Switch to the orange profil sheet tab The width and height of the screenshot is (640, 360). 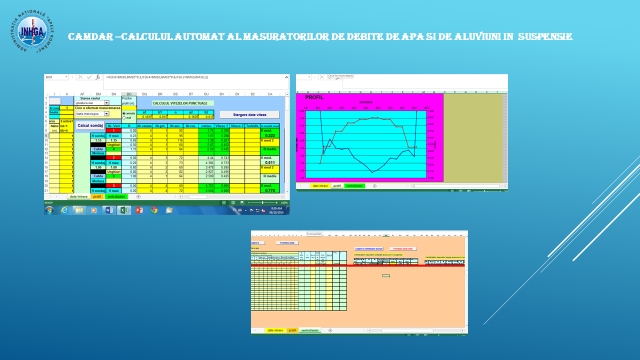point(97,197)
